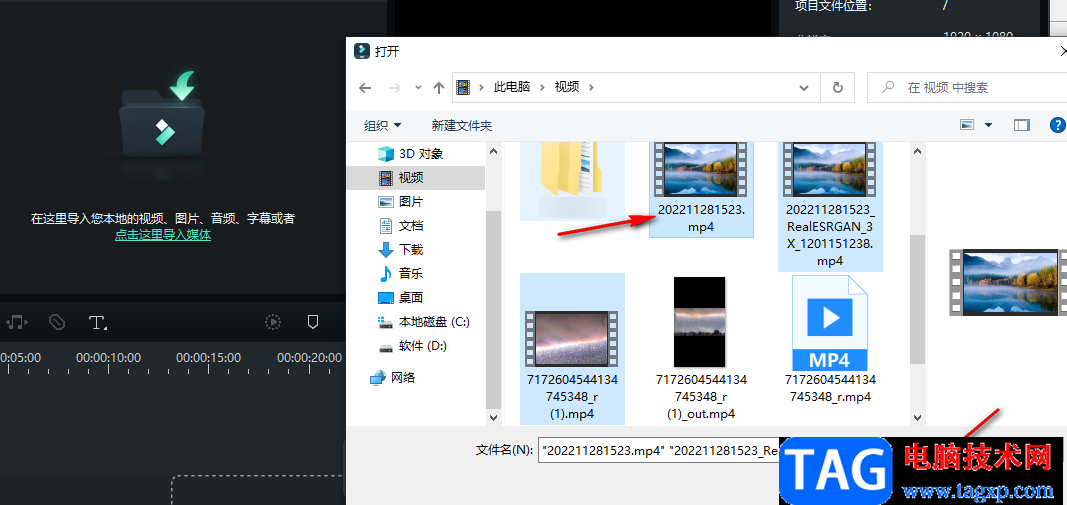Go up one folder level

point(439,88)
